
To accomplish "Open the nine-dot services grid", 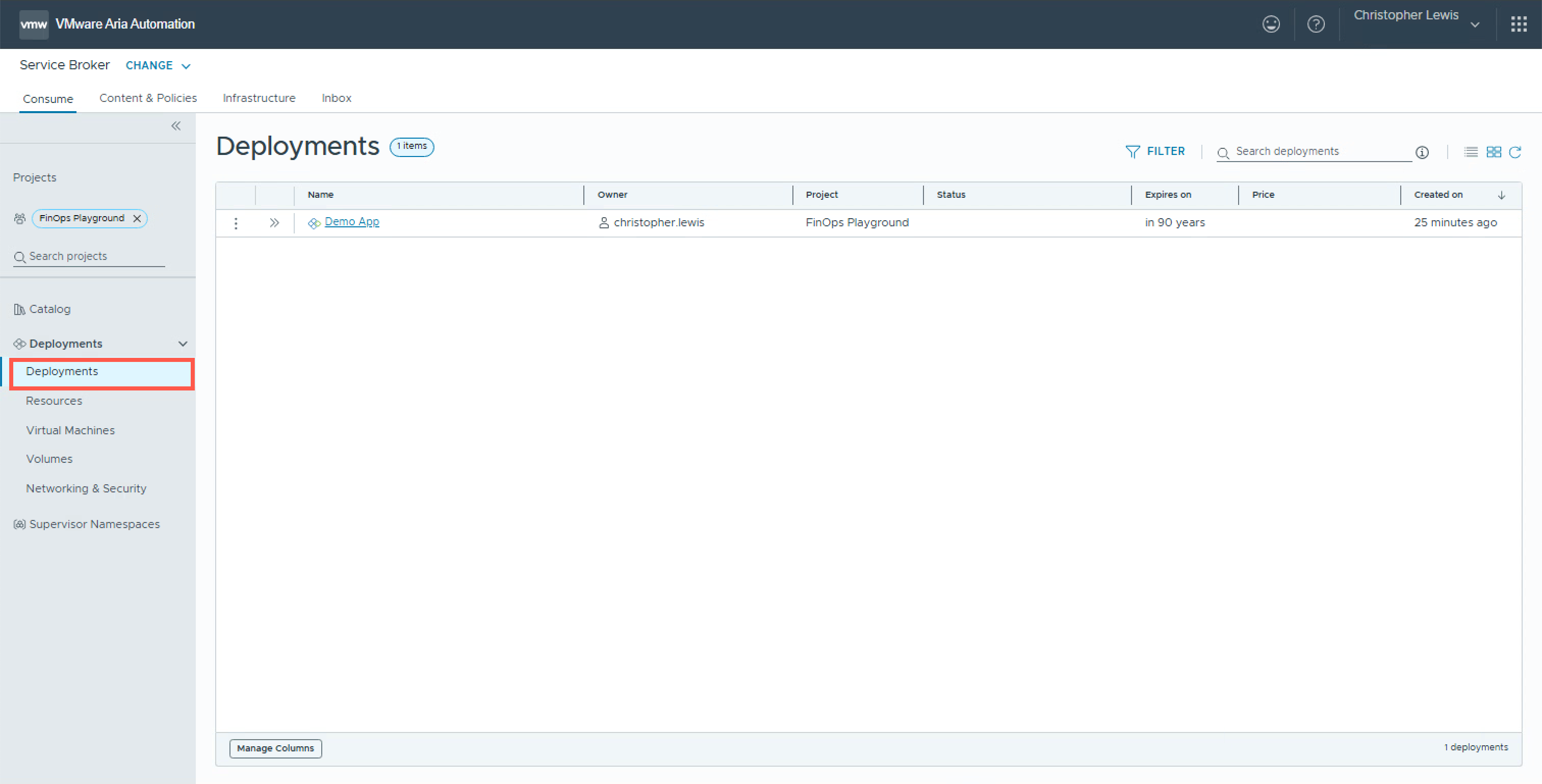I will tap(1519, 24).
